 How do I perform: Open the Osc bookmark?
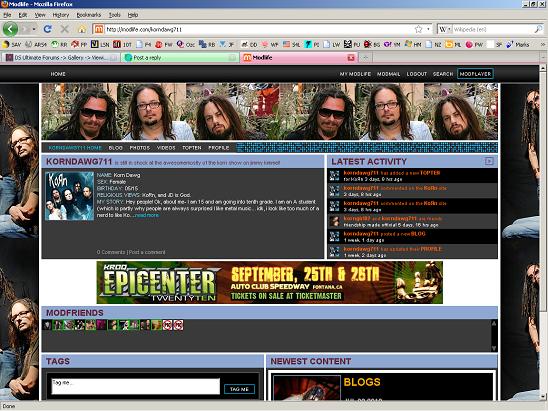pos(186,44)
